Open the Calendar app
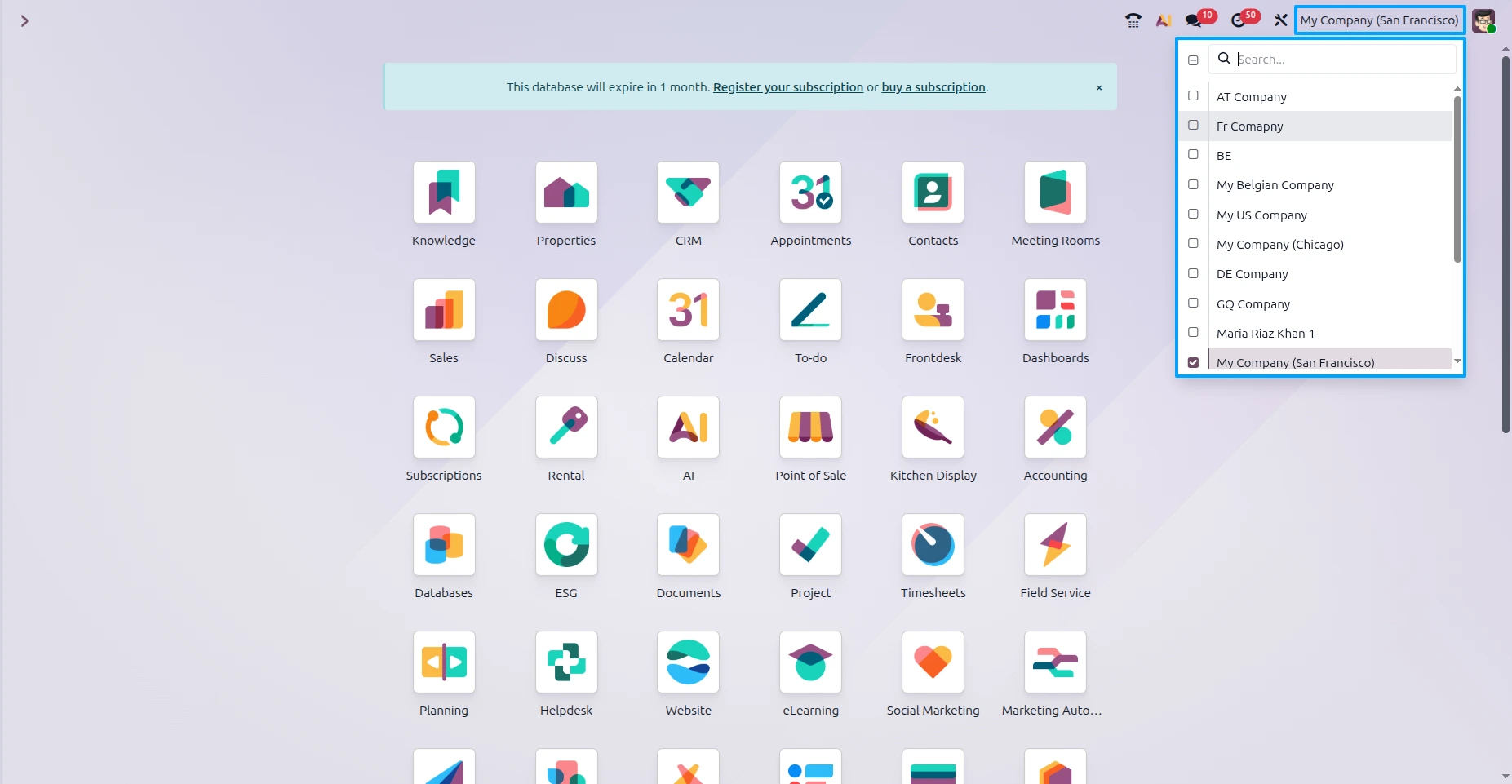The image size is (1512, 784). click(x=689, y=310)
